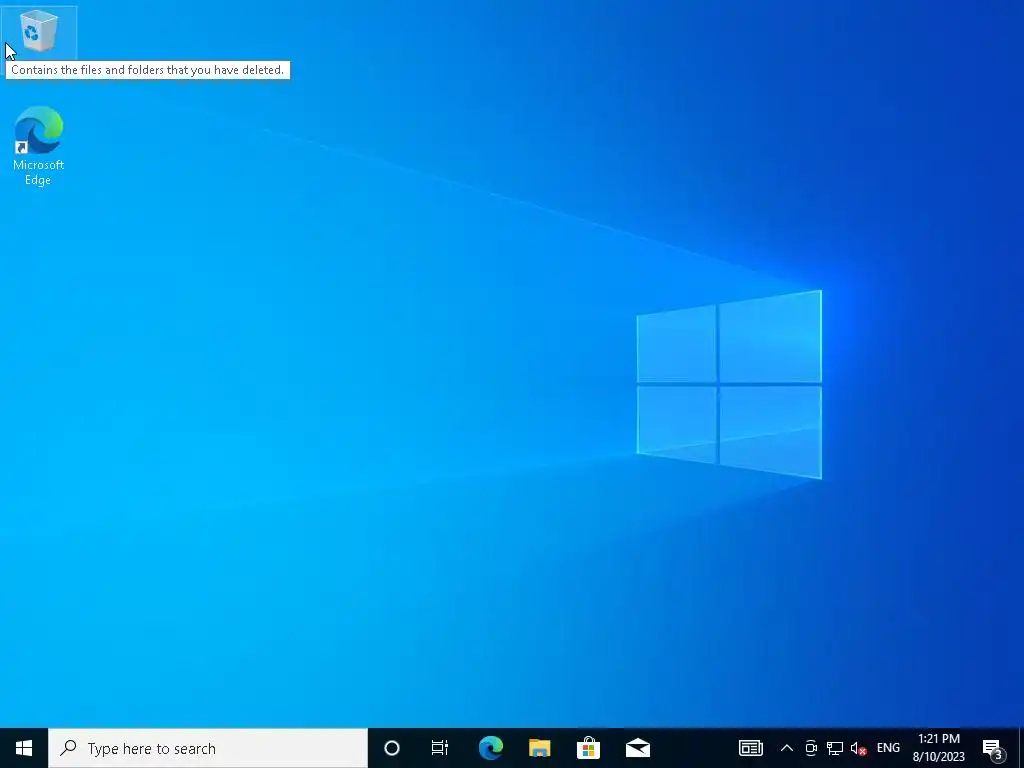The image size is (1024, 768).
Task: Click the Meet Now tray icon
Action: pyautogui.click(x=811, y=748)
